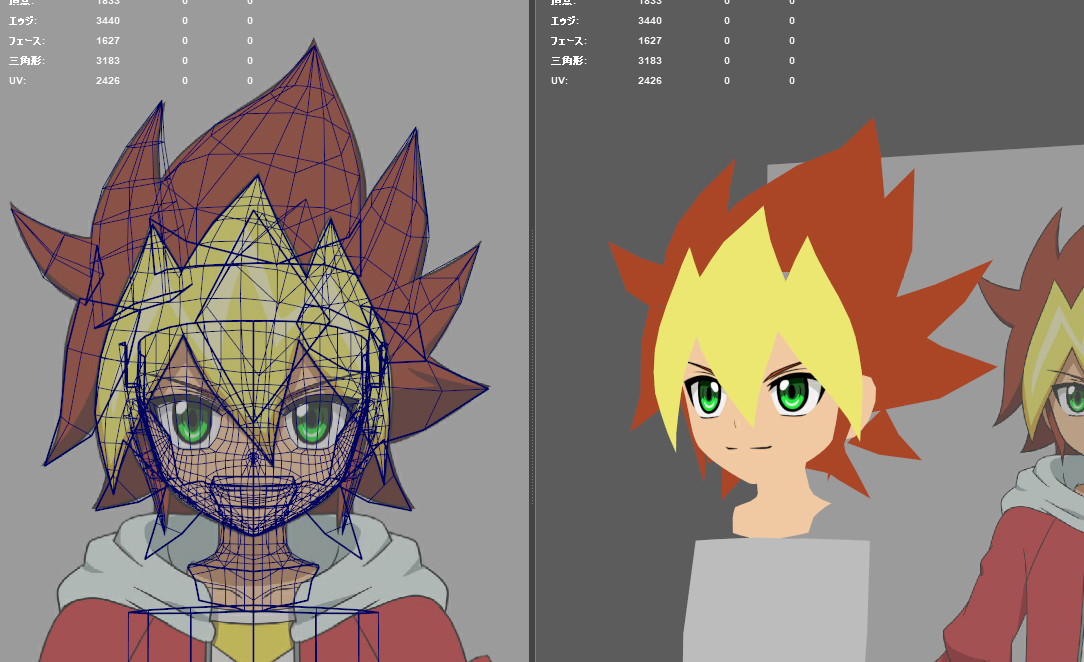Select the 3183 triangle count in right viewport
Viewport: 1084px width, 662px height.
650,61
